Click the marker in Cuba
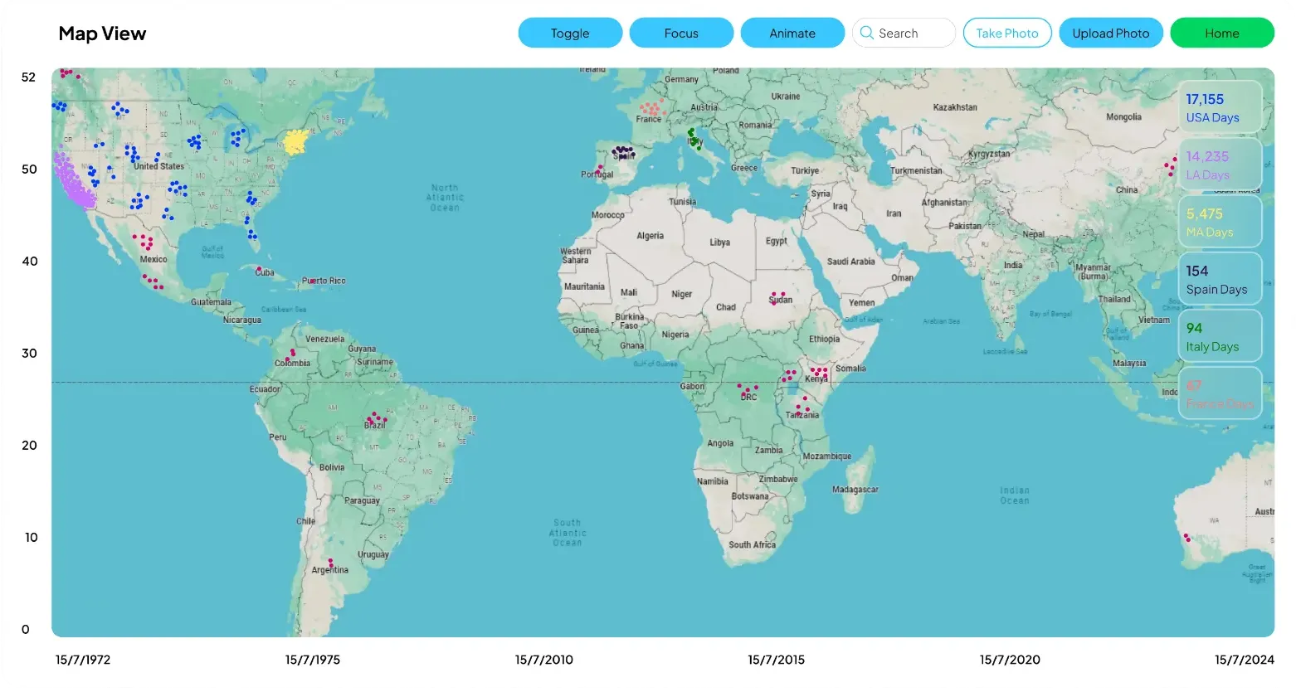This screenshot has width=1298, height=688. [x=259, y=269]
